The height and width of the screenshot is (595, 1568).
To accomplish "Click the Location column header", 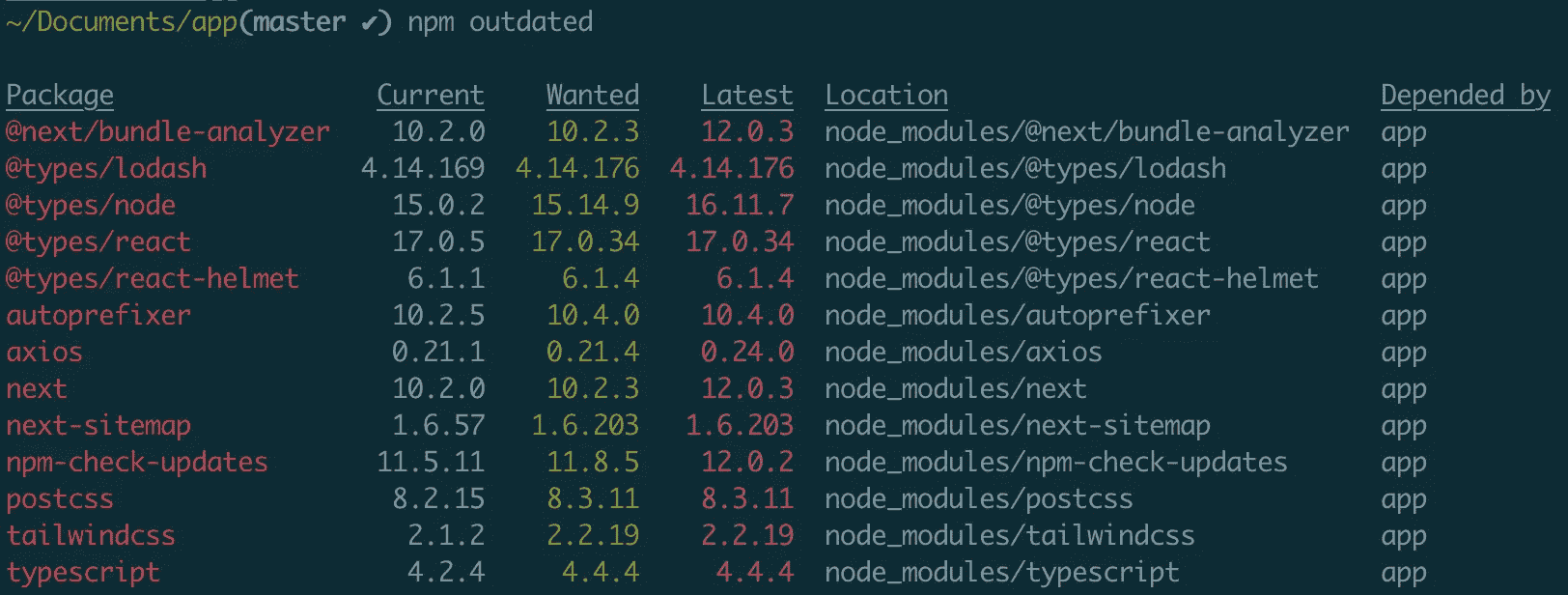I will point(885,95).
